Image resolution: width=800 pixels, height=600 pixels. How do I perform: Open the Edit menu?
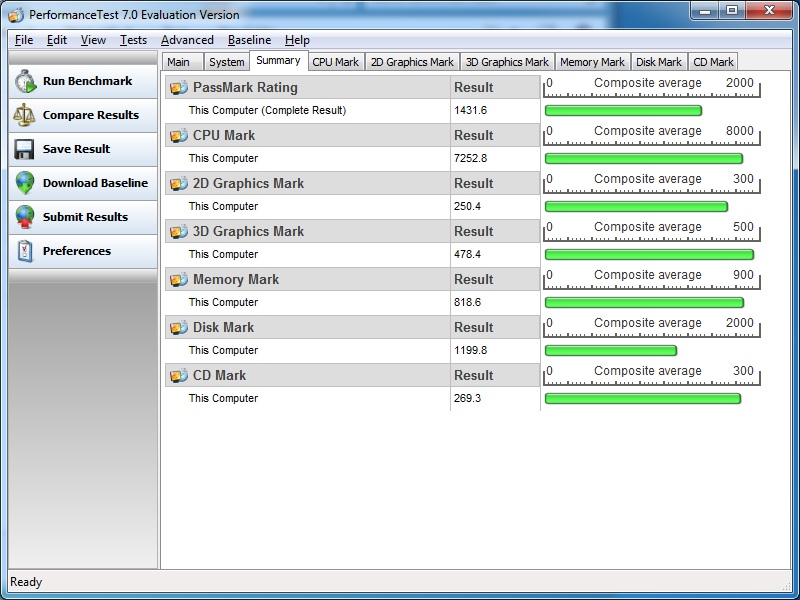[57, 40]
